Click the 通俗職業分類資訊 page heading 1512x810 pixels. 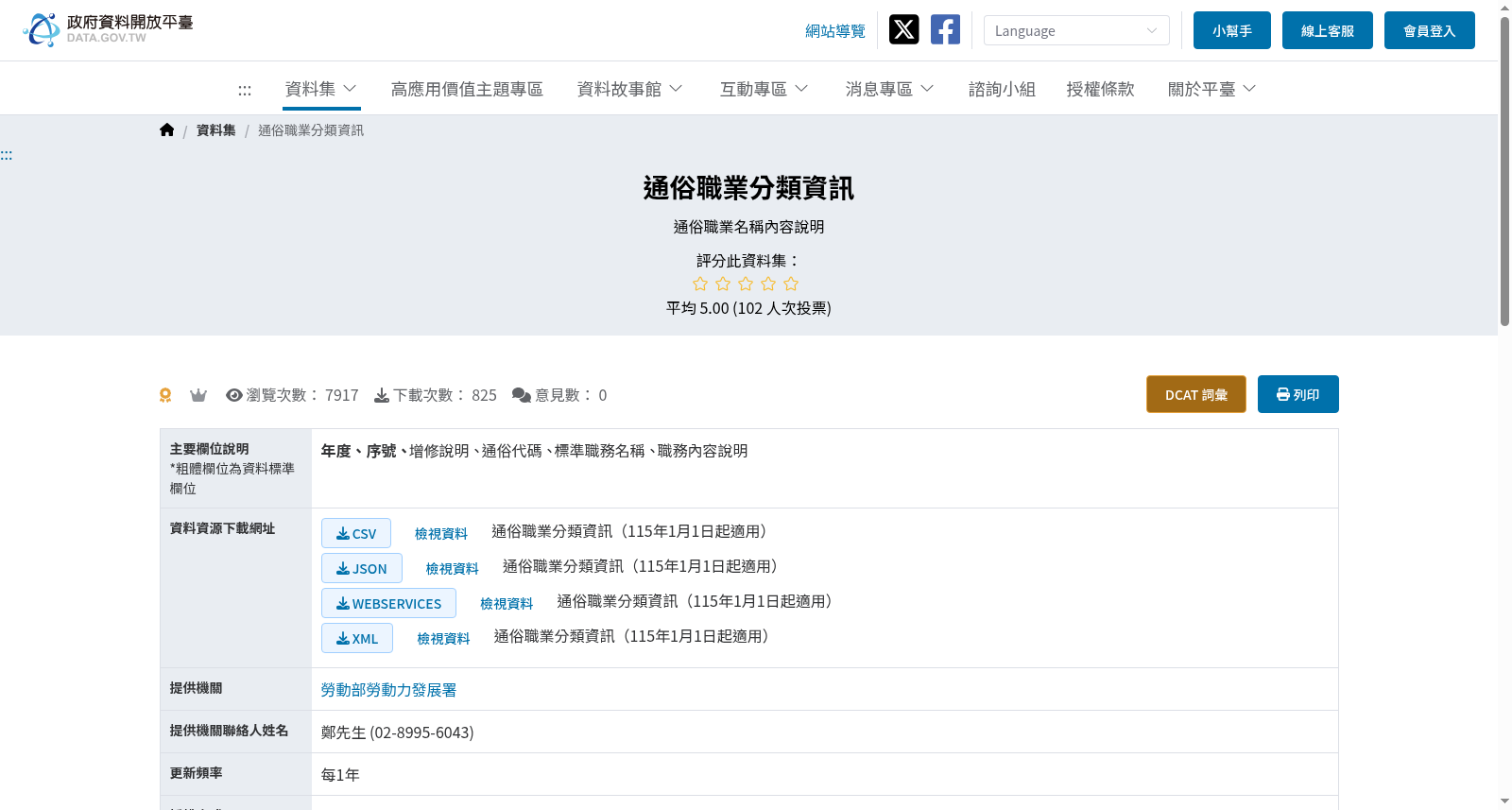748,188
